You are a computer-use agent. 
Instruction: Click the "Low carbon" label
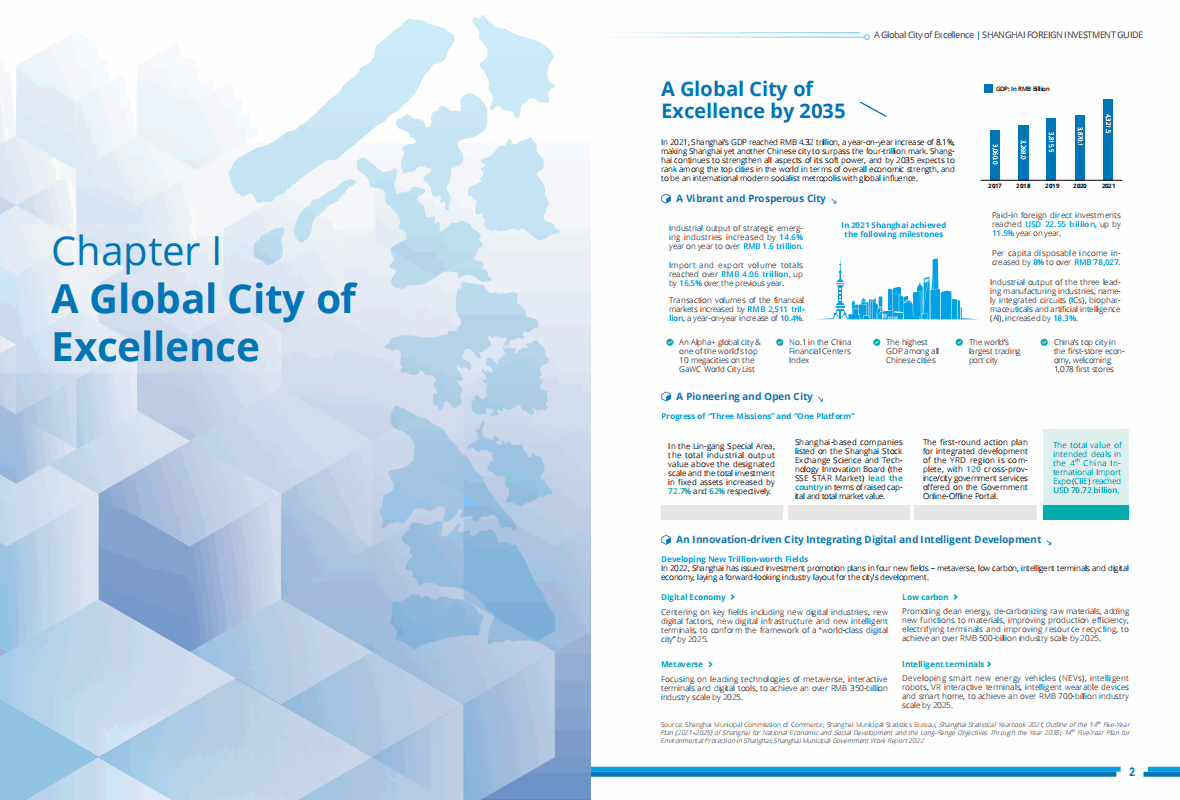point(925,597)
